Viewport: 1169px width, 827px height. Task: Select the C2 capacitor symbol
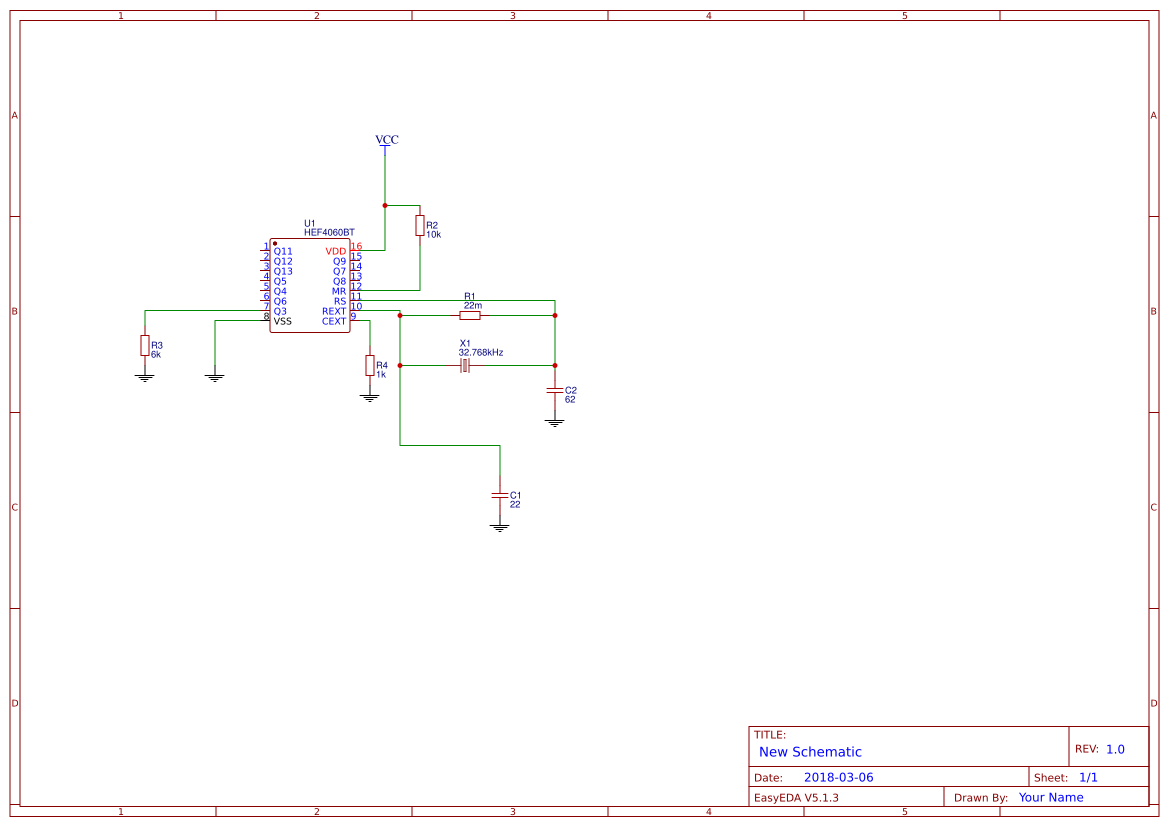[555, 390]
